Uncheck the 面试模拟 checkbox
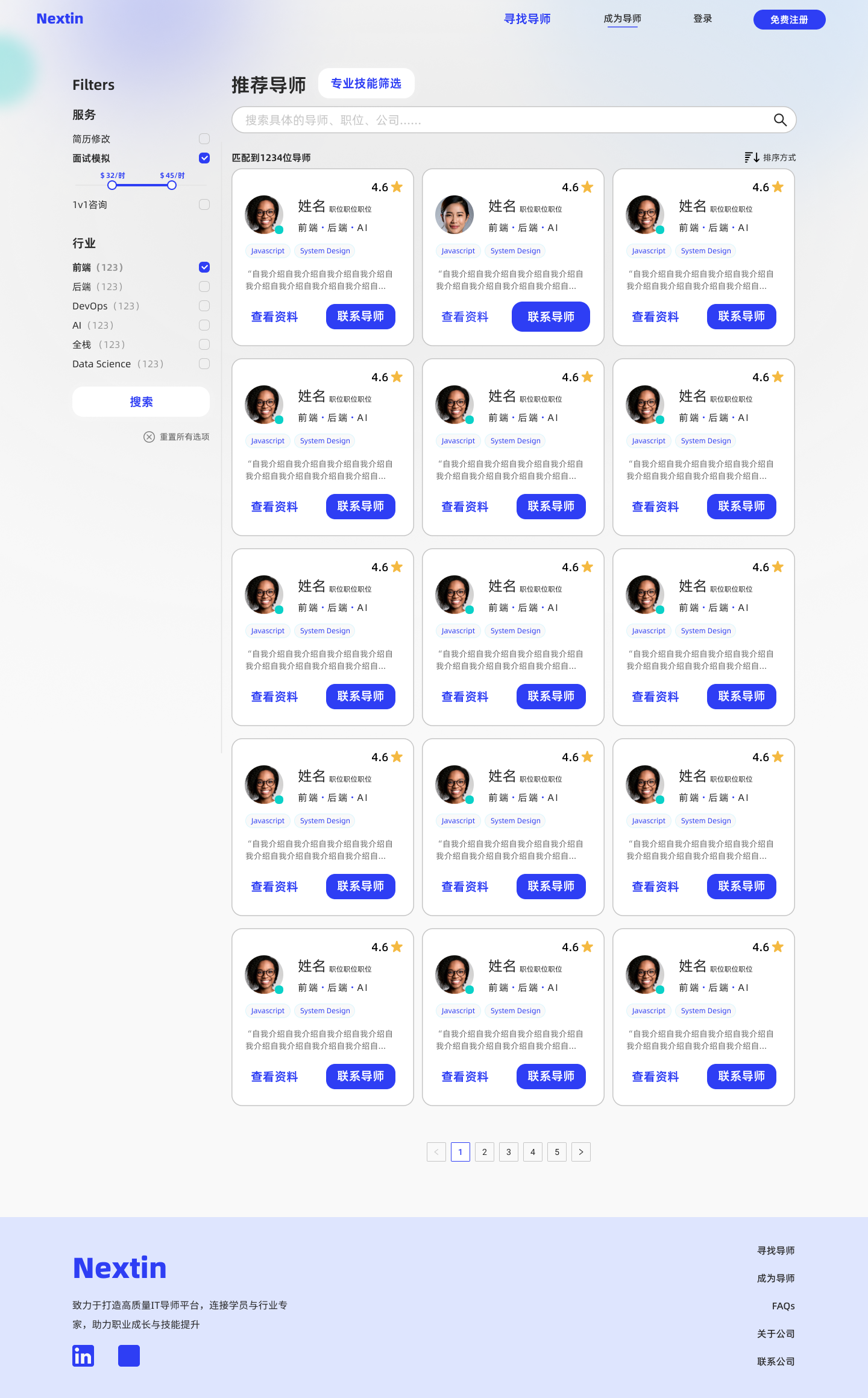Image resolution: width=868 pixels, height=1398 pixels. tap(204, 158)
